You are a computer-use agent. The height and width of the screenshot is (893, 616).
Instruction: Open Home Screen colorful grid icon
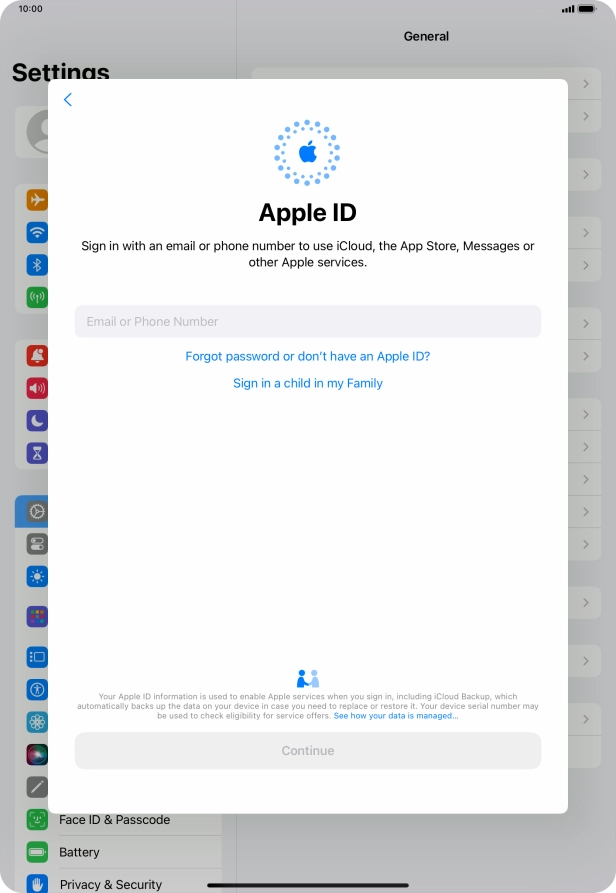pos(37,616)
